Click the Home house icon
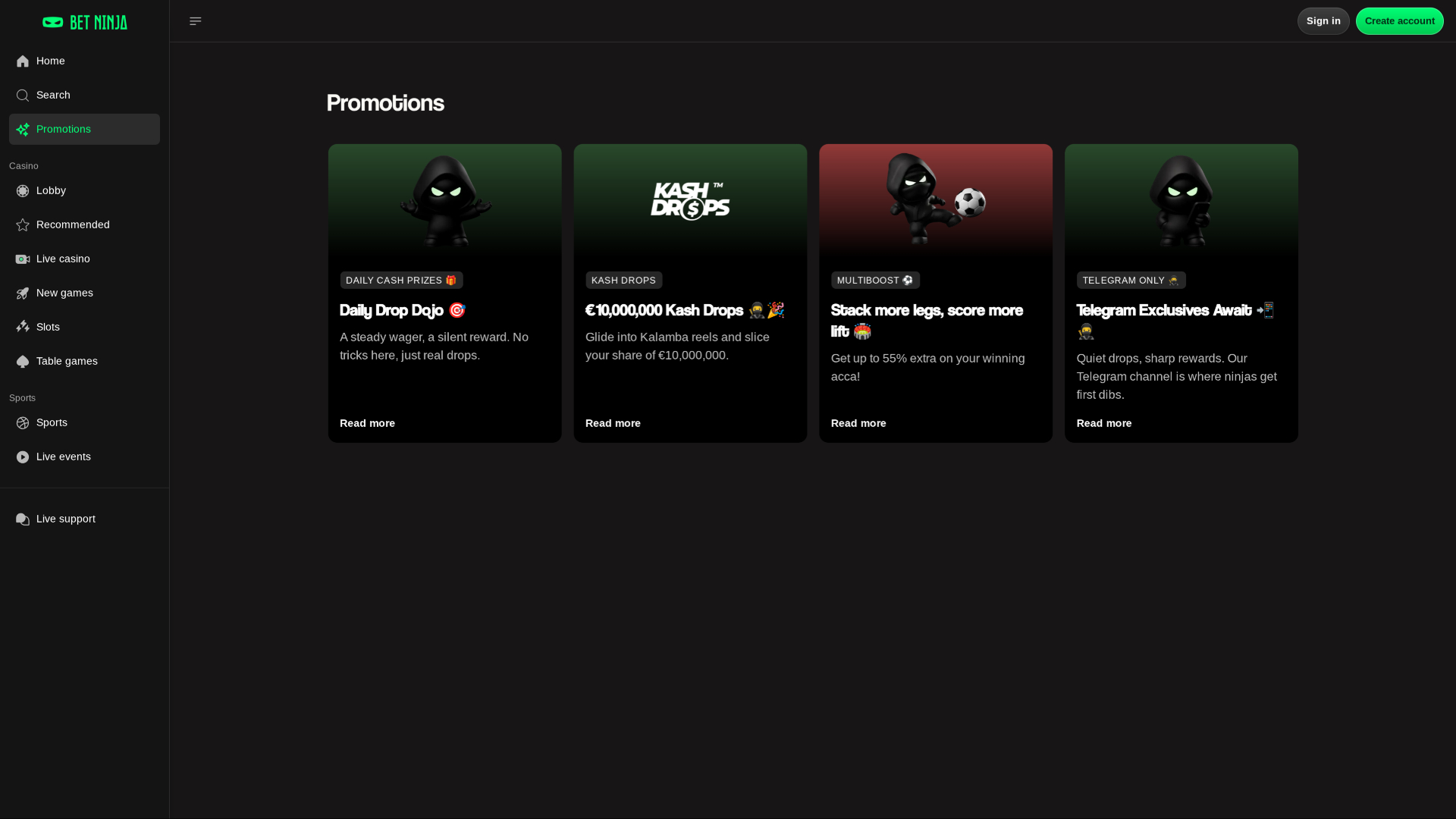 coord(23,61)
